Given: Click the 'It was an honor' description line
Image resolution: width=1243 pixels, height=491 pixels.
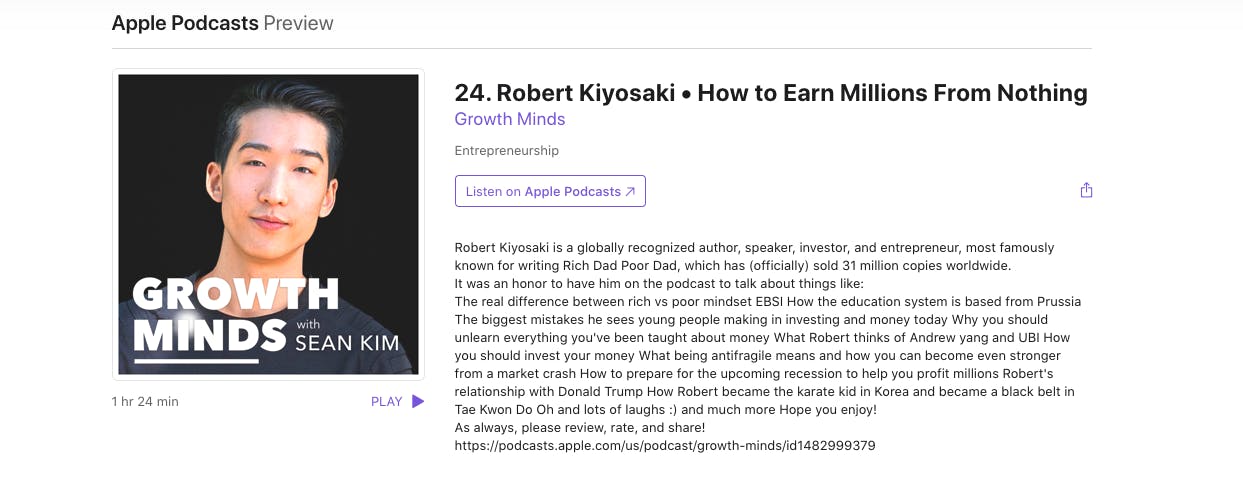Looking at the screenshot, I should point(652,283).
